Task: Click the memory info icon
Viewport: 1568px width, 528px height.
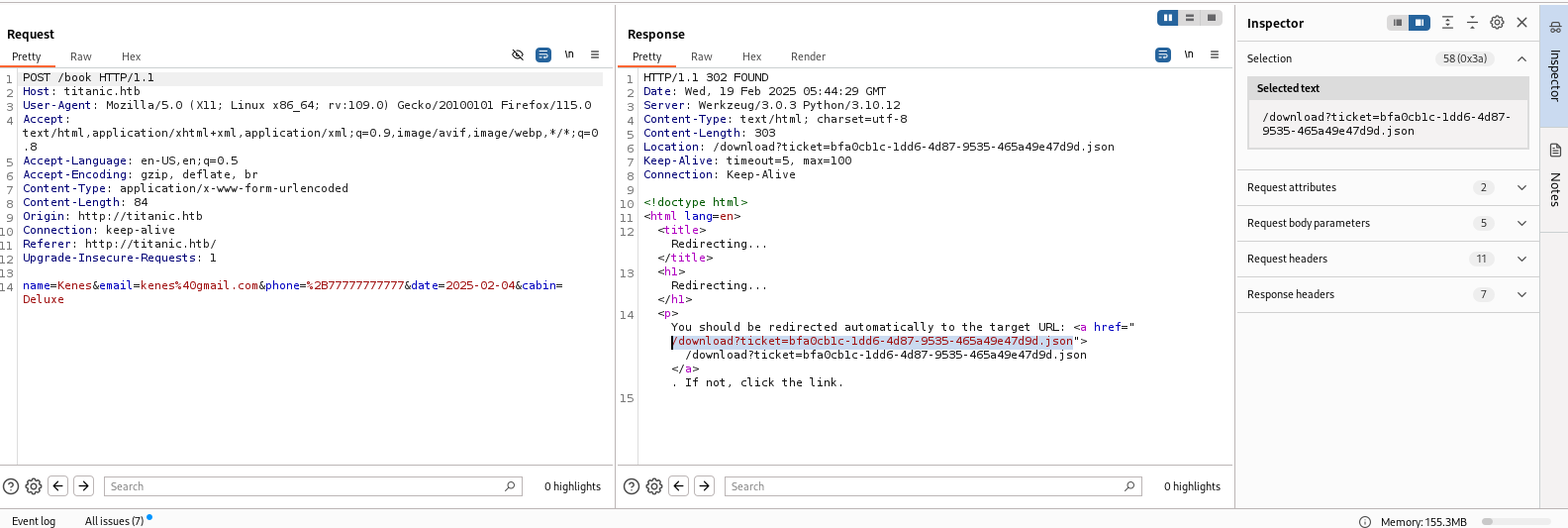Action: coord(1365,522)
